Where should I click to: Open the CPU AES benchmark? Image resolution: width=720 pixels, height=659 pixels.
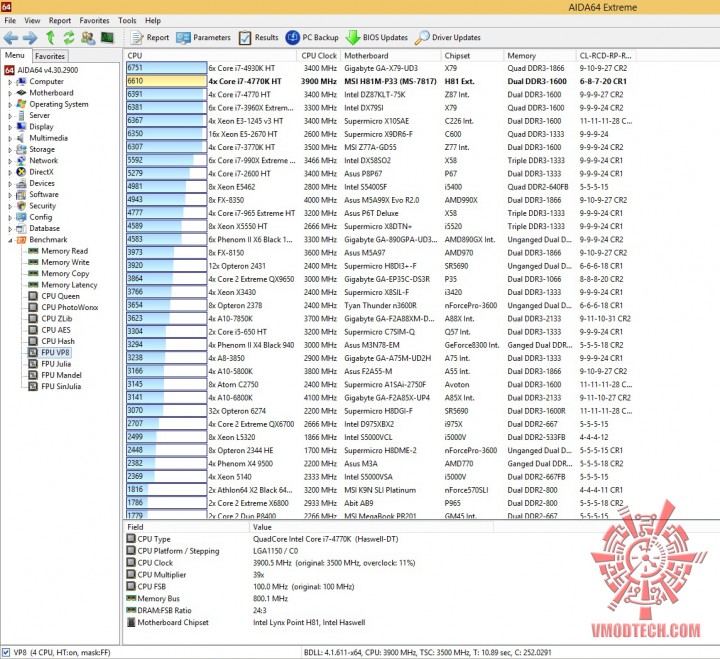click(x=49, y=330)
